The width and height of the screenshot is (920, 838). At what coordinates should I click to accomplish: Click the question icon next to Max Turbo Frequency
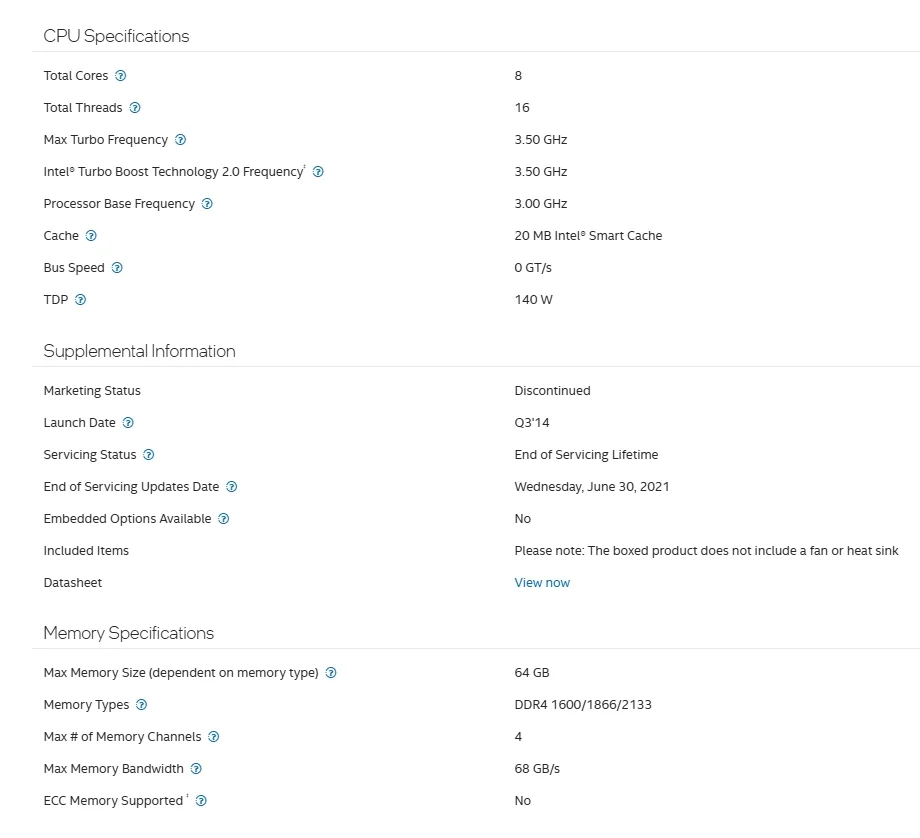click(x=181, y=140)
